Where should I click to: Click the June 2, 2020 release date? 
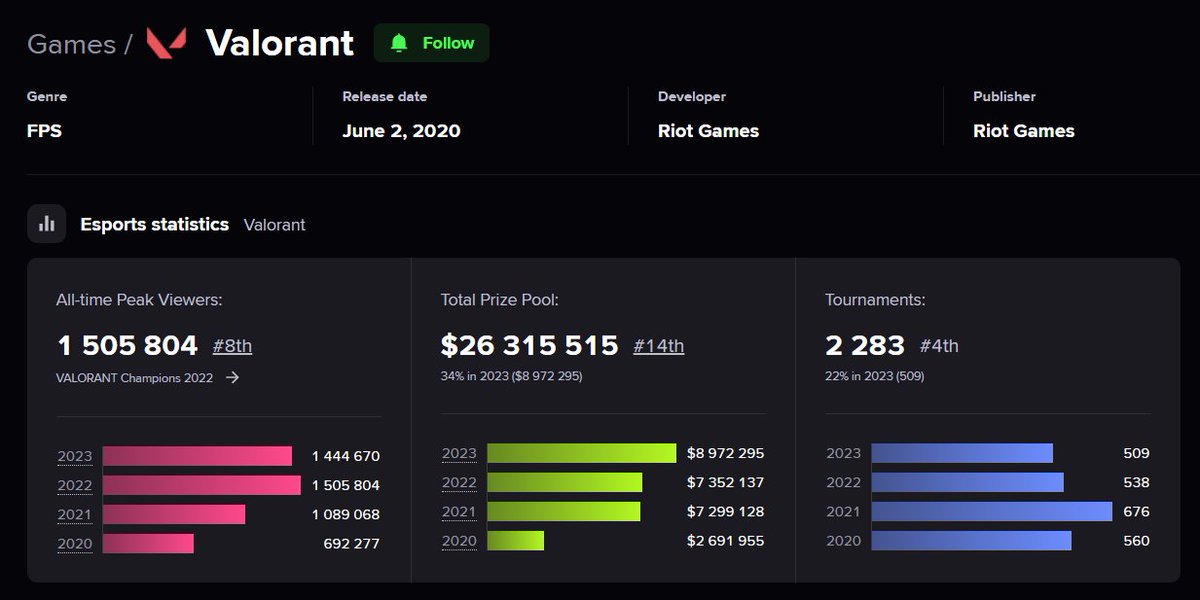(x=401, y=131)
